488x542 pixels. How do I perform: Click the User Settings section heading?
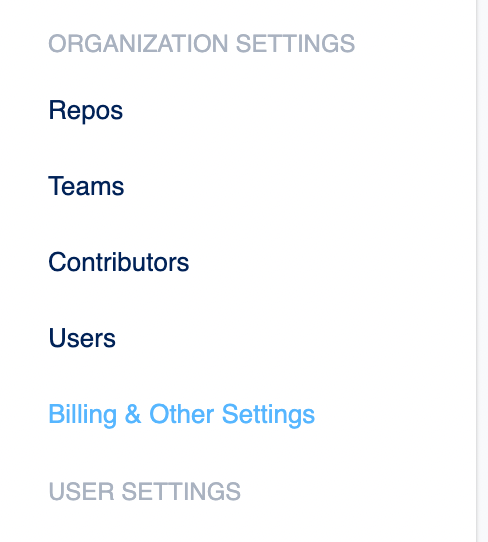click(x=144, y=491)
